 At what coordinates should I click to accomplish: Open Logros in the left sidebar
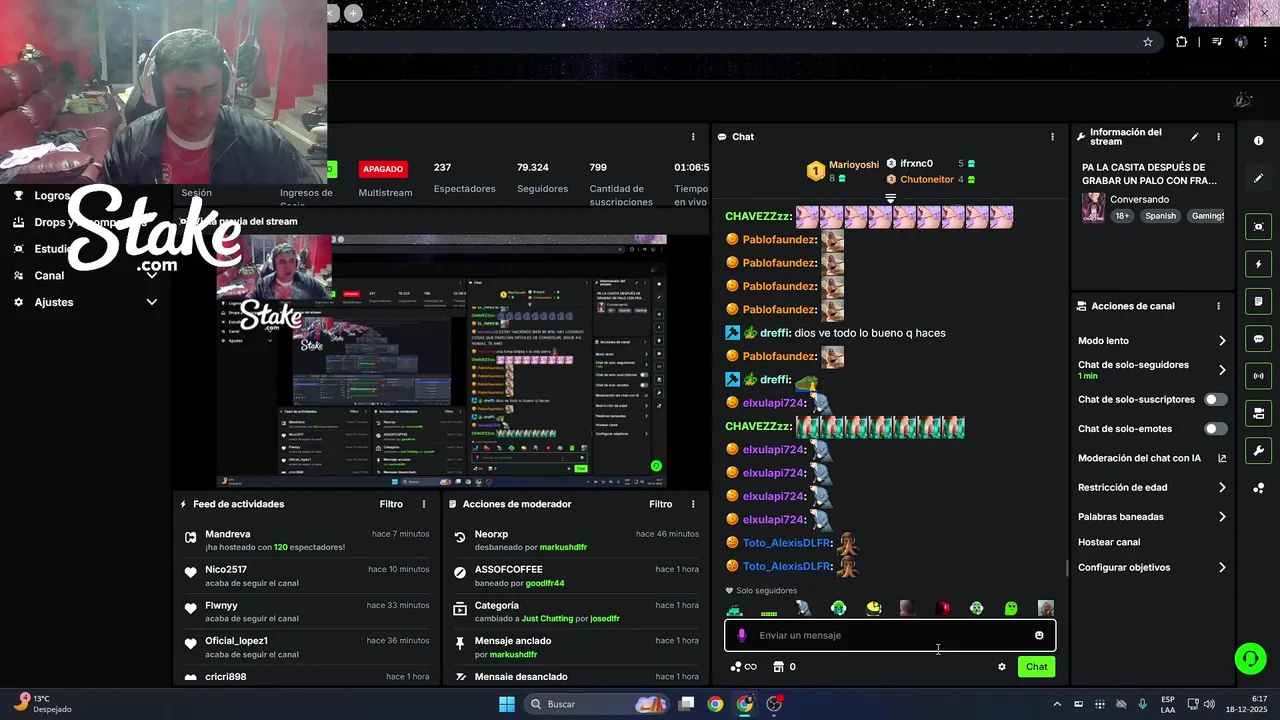click(x=52, y=196)
